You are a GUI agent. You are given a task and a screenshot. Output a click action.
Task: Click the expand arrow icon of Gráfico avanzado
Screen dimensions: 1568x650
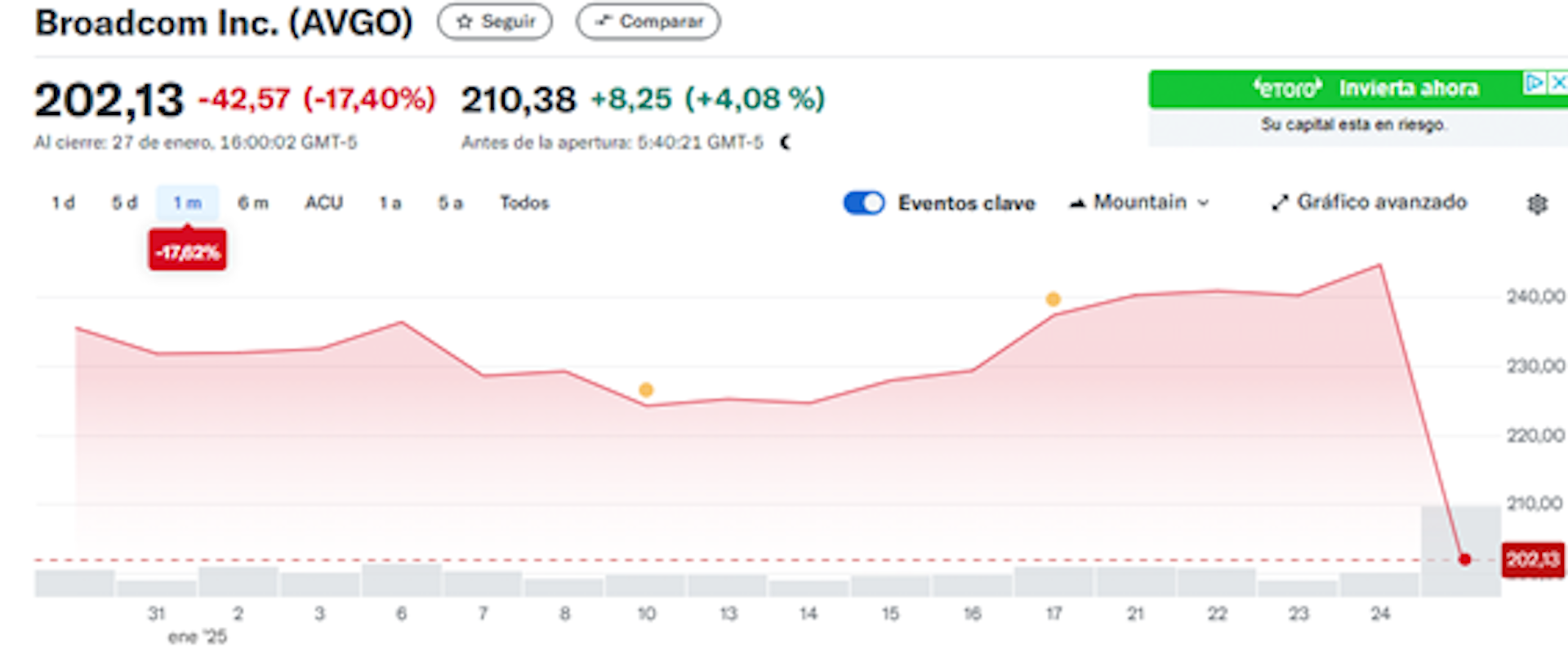pos(1280,203)
